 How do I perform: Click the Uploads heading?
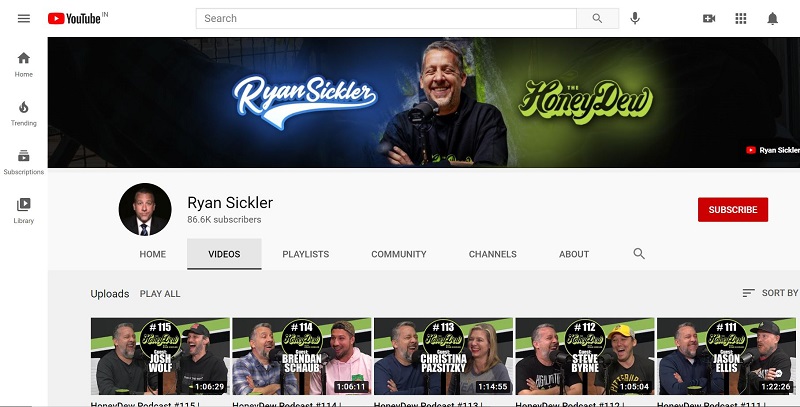tap(110, 294)
